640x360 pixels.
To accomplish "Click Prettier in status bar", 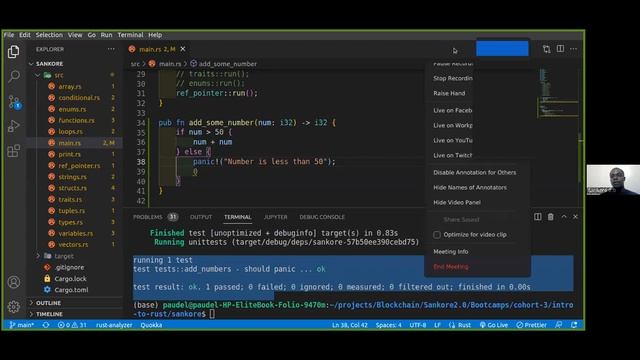I will coord(531,325).
